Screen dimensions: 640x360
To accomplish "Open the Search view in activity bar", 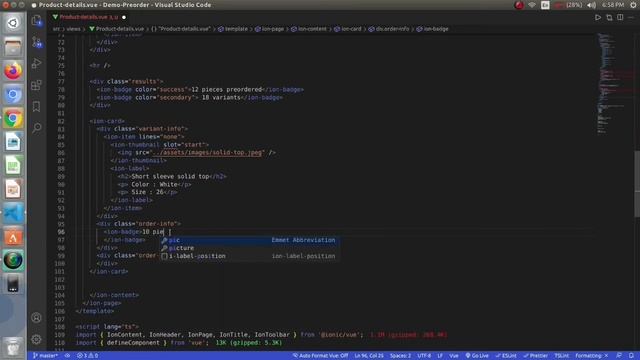I will 37,128.
